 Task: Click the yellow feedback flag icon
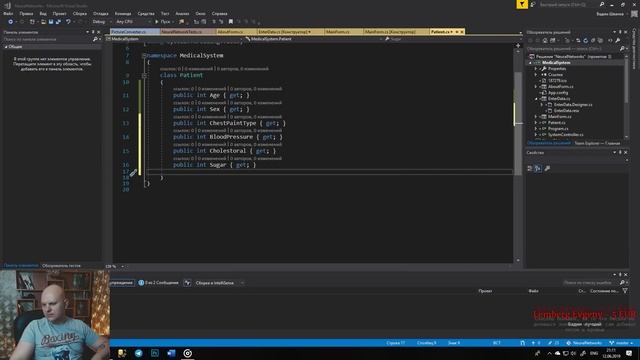pyautogui.click(x=522, y=4)
